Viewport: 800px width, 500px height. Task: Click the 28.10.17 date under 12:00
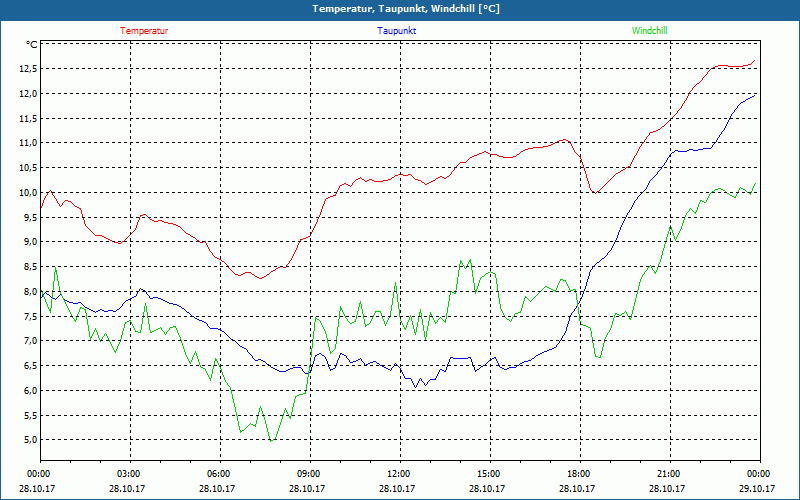397,488
